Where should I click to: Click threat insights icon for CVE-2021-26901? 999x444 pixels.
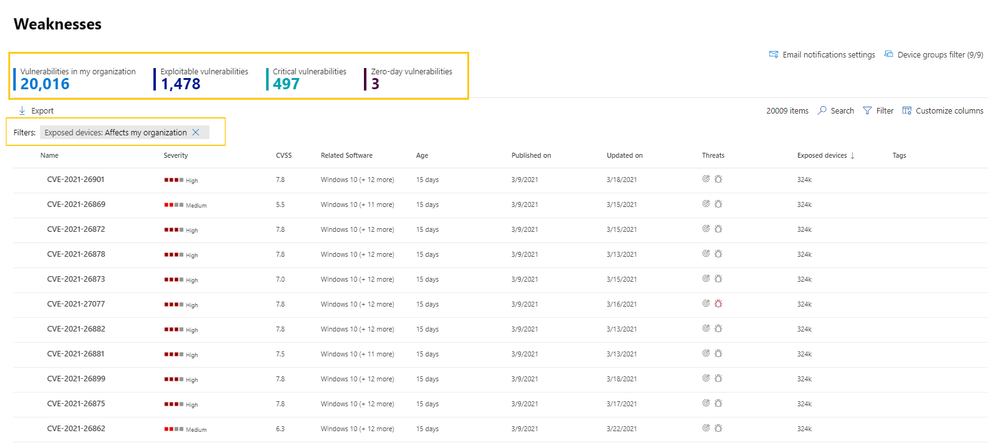[706, 180]
